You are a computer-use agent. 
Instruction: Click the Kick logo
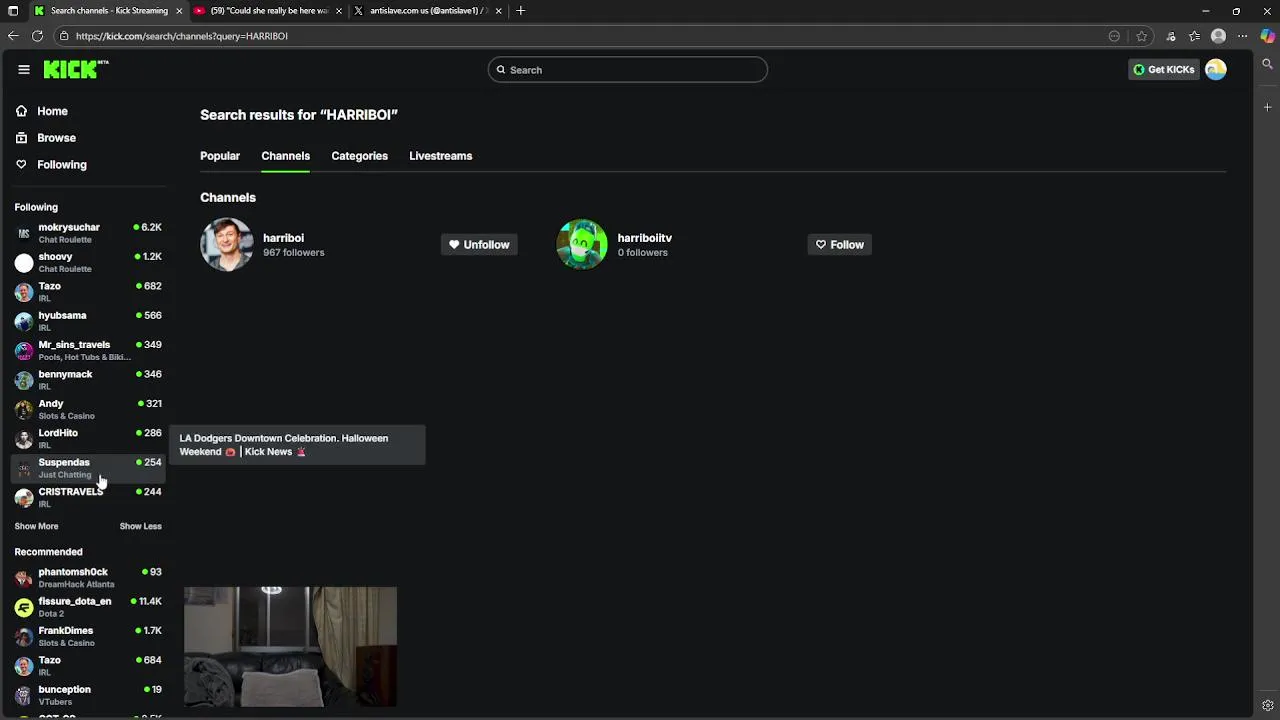tap(76, 69)
